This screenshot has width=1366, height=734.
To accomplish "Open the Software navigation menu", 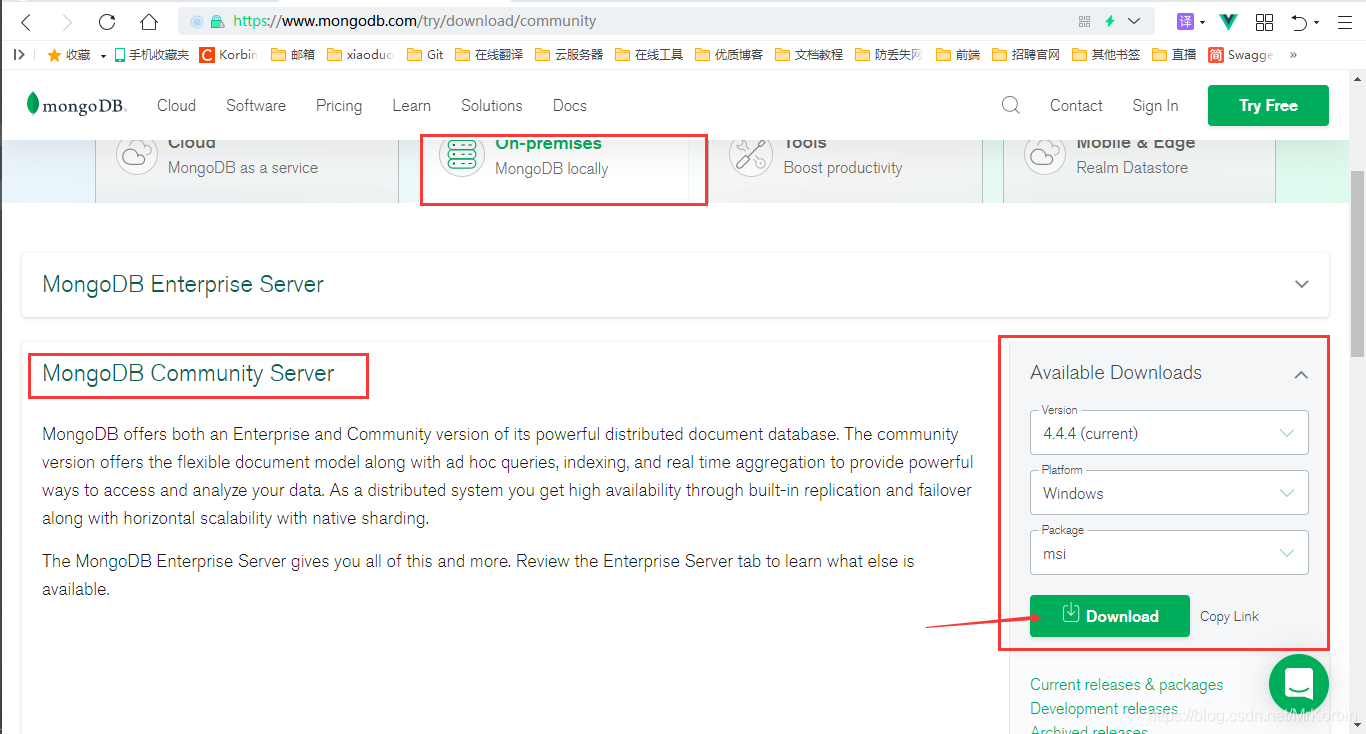I will [256, 105].
